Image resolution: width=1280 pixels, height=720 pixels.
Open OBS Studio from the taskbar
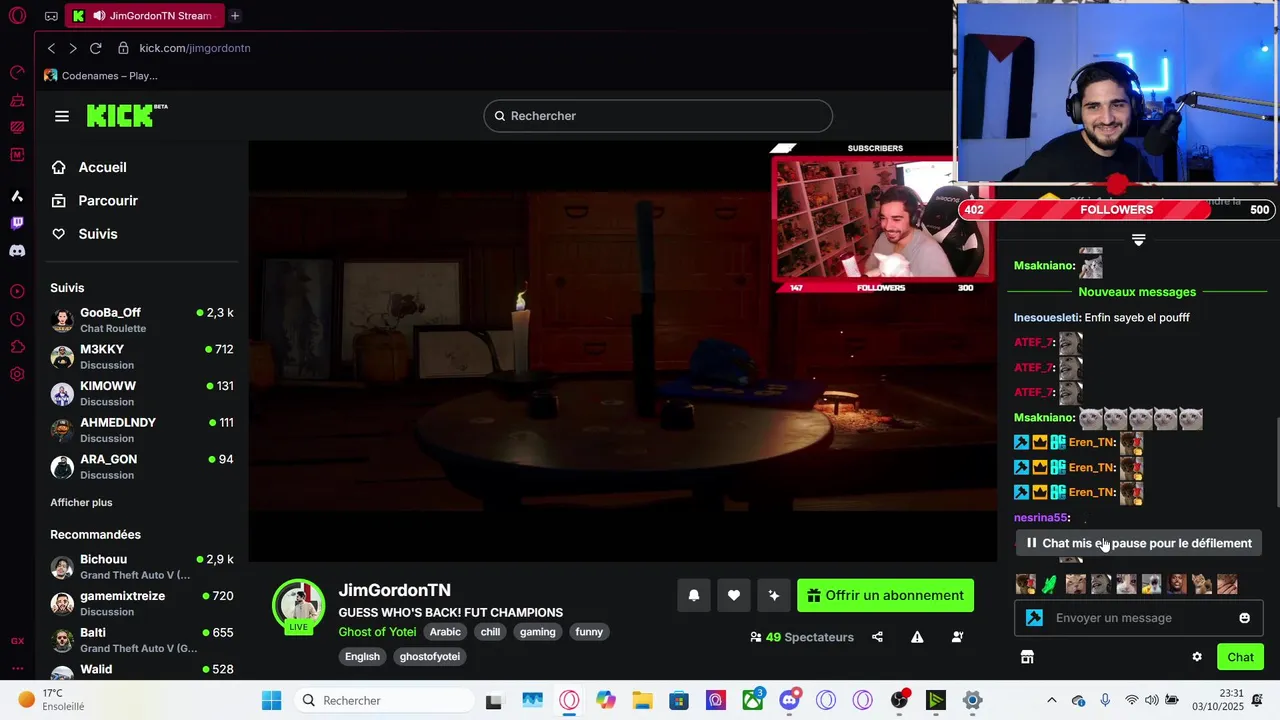point(899,700)
